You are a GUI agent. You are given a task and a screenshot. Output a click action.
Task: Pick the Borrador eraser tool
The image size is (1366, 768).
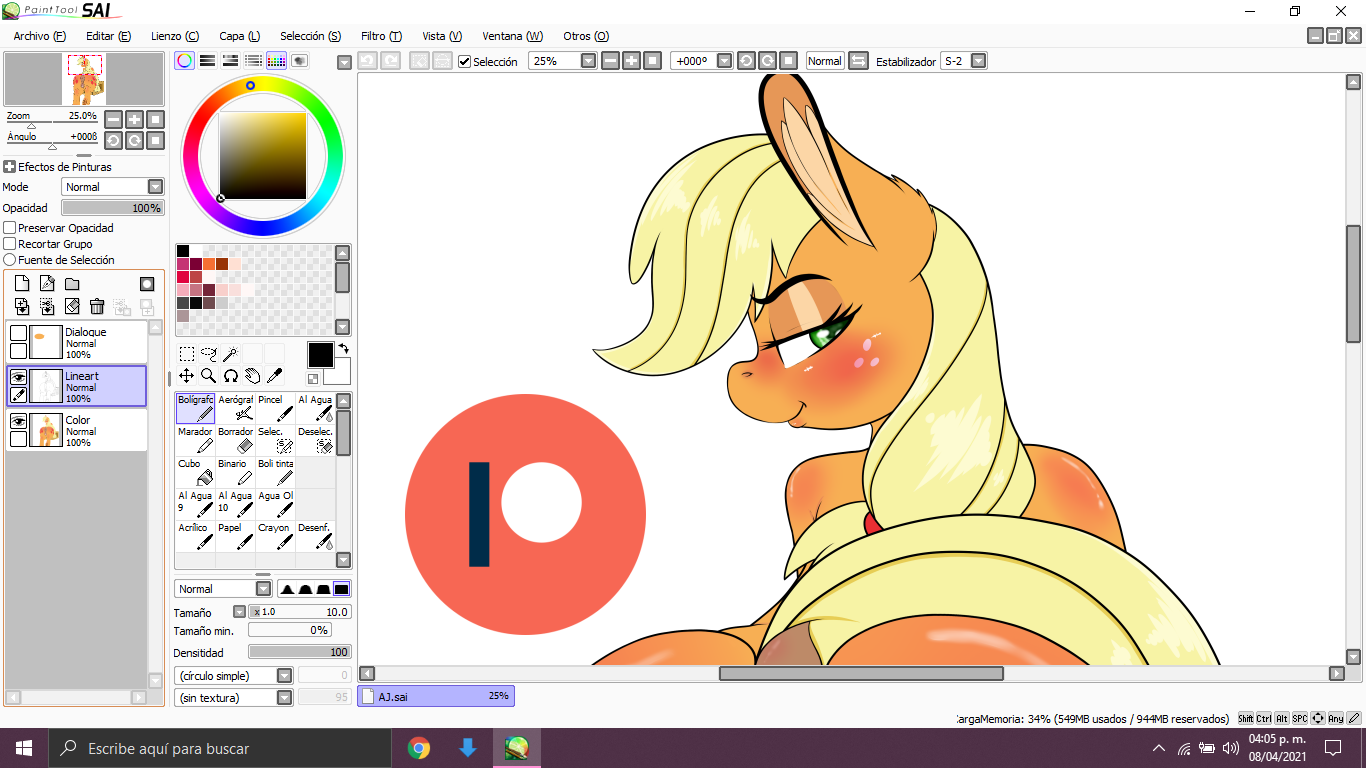pos(236,439)
